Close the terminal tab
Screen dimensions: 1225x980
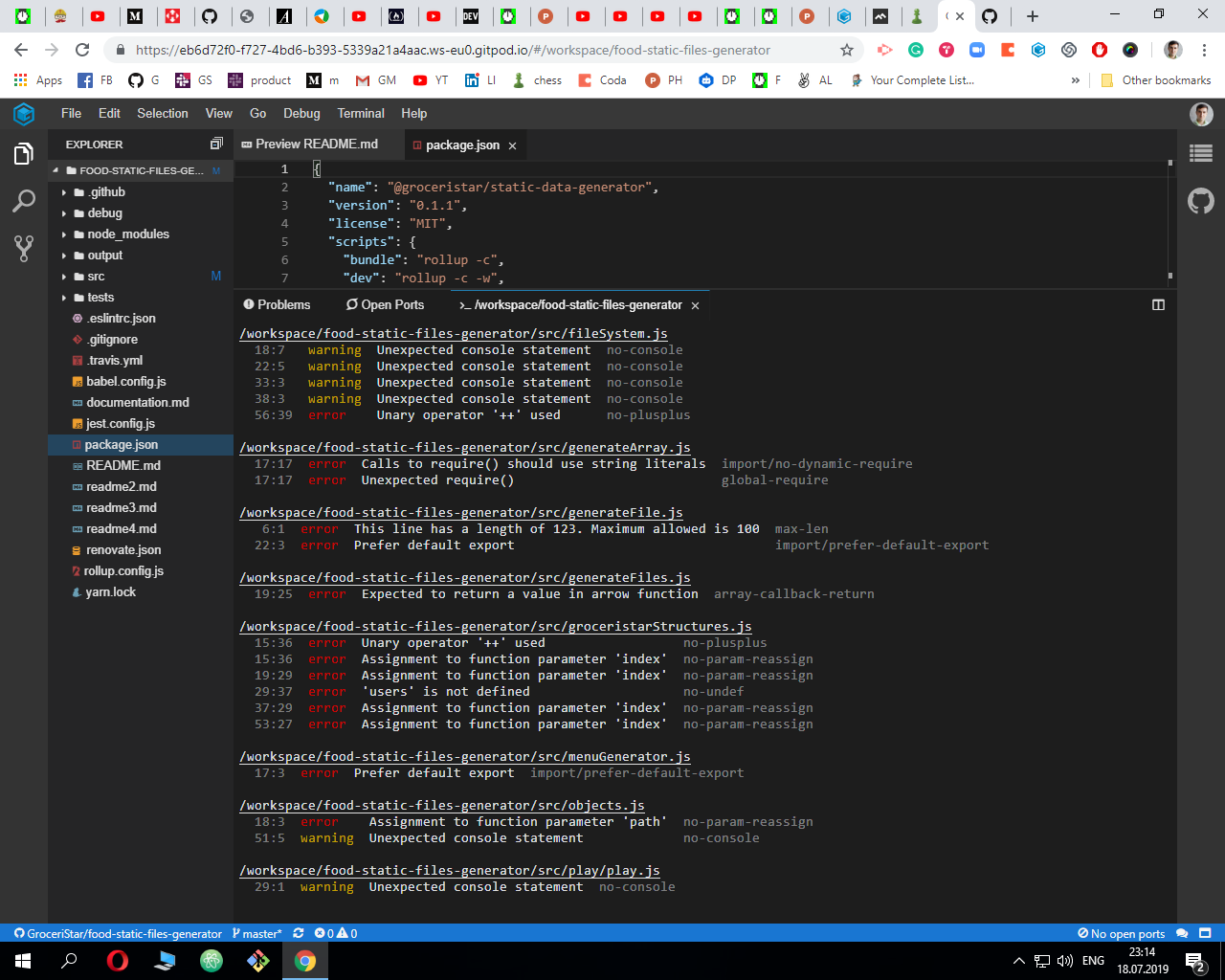[696, 305]
